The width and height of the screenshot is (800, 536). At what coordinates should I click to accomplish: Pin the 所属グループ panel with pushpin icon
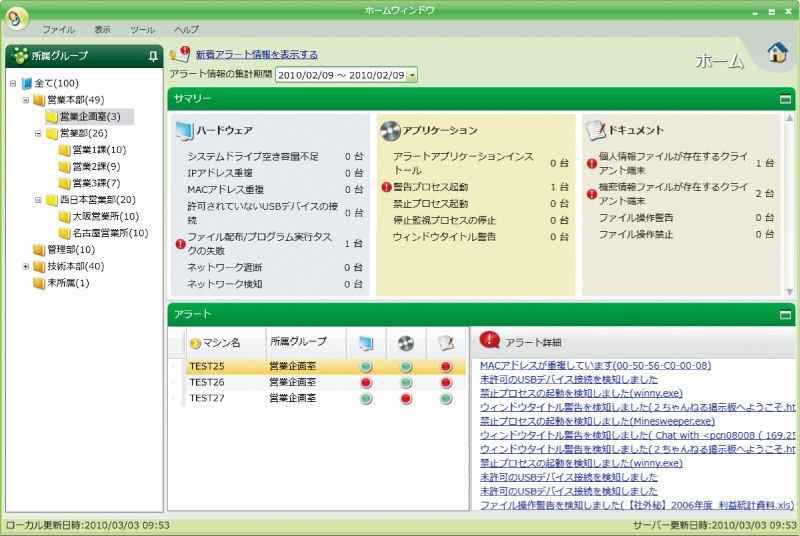[x=153, y=56]
